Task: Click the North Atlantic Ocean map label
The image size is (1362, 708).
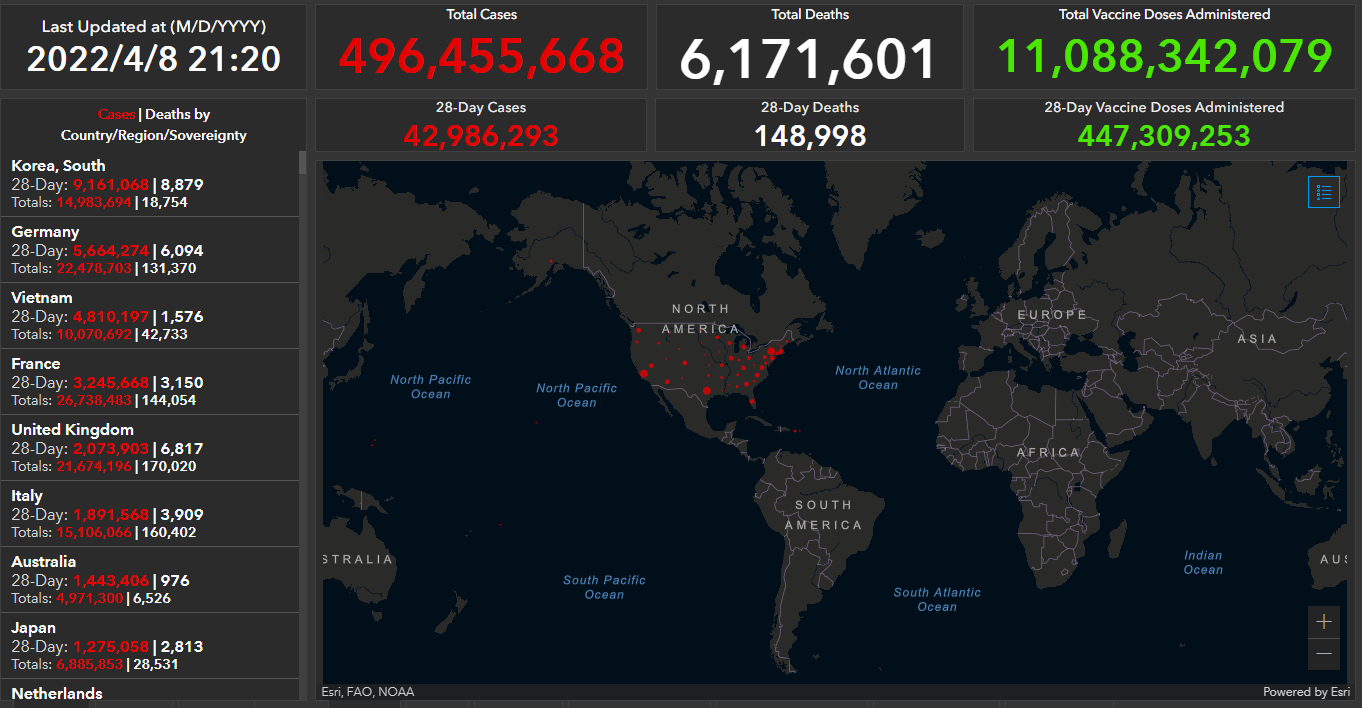Action: click(878, 378)
